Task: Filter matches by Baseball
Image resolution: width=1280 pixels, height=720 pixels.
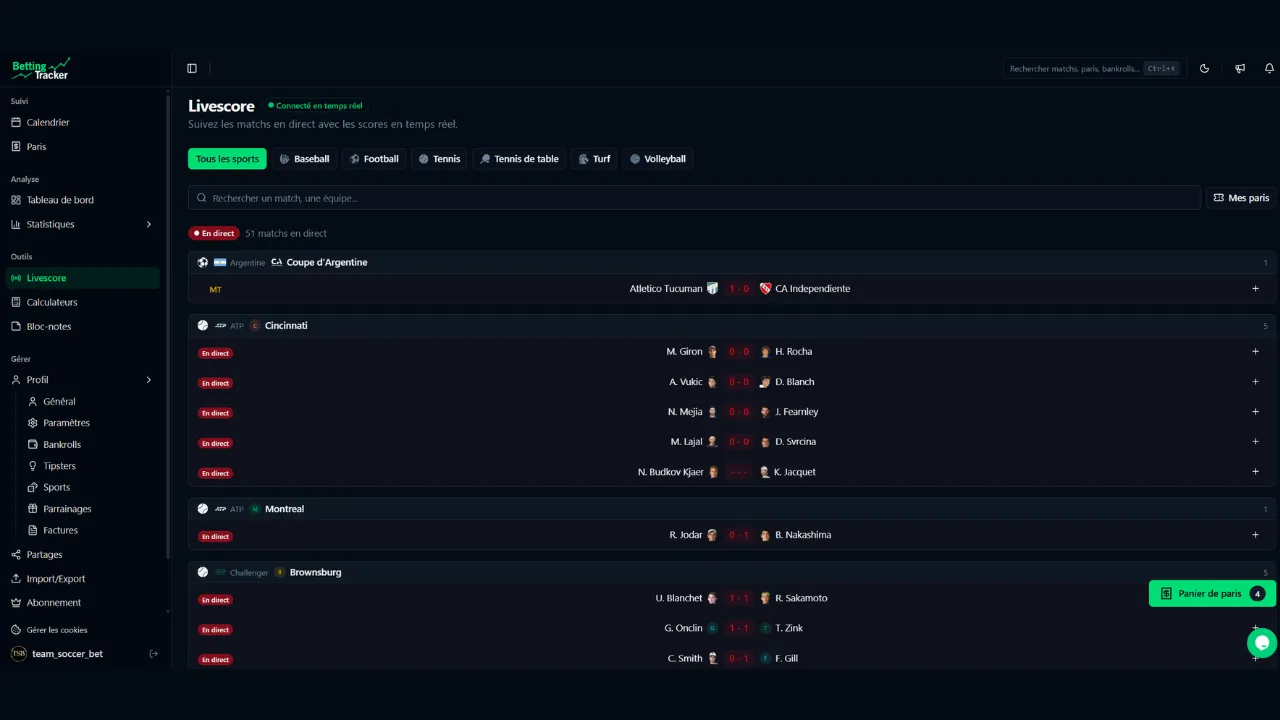Action: (304, 159)
